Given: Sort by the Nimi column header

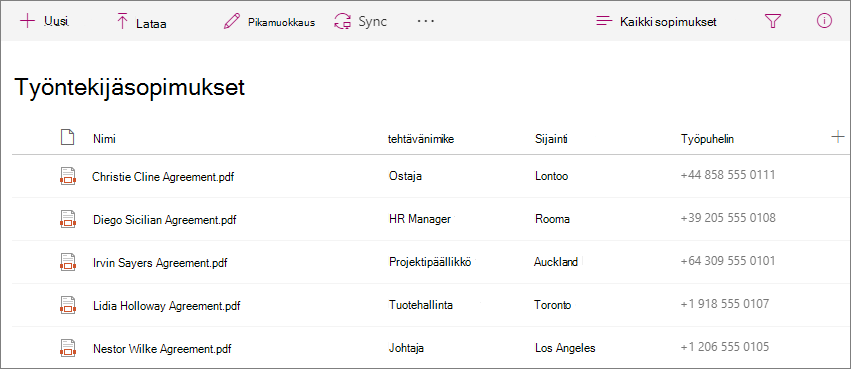Looking at the screenshot, I should pos(104,139).
